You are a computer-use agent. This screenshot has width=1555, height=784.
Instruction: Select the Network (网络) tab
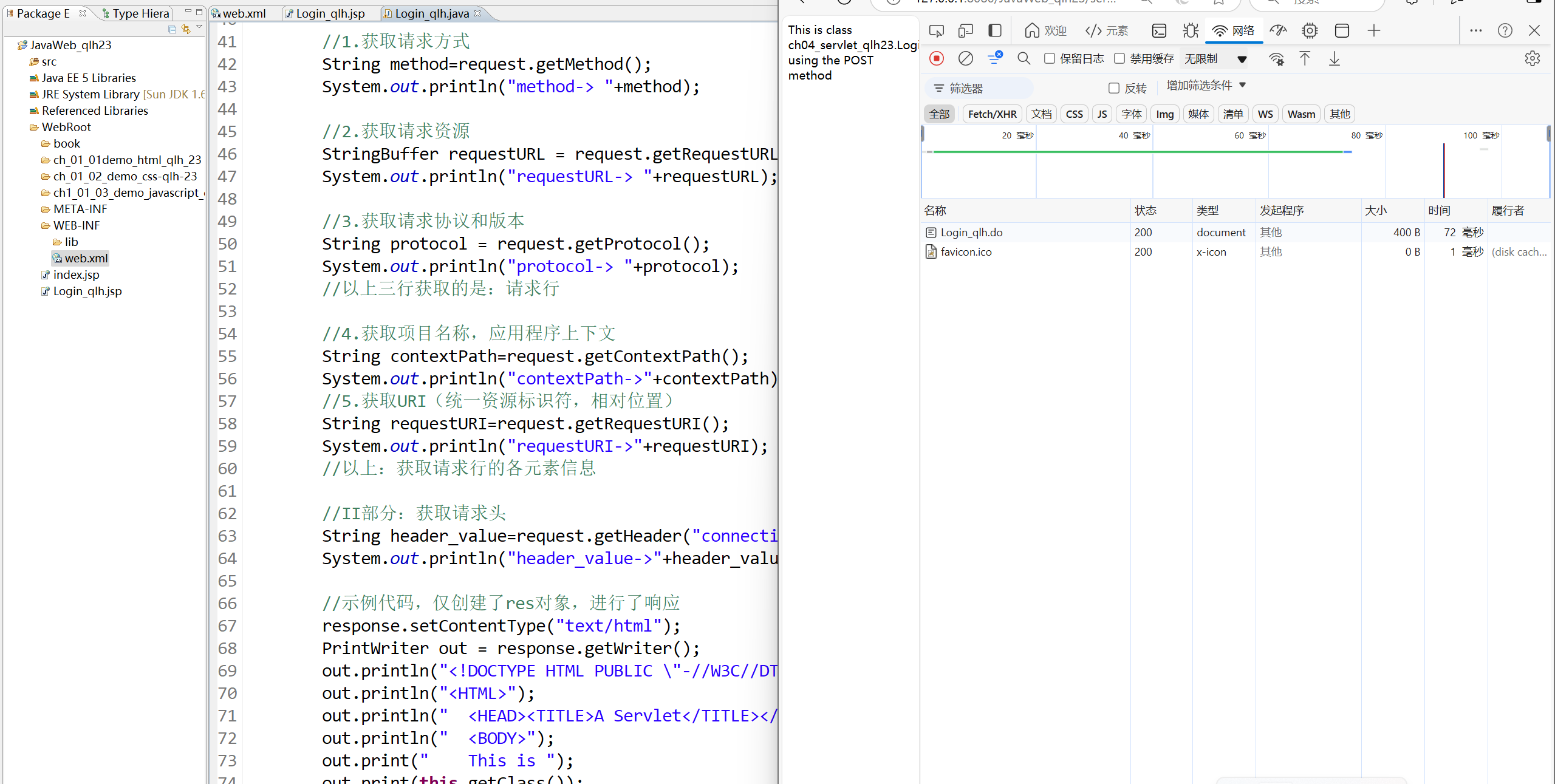coord(1234,30)
